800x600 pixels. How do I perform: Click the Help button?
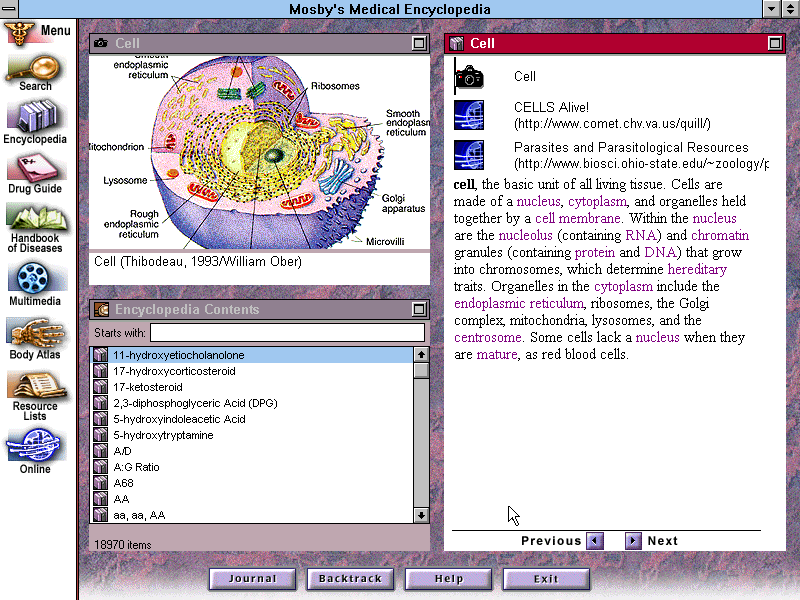(448, 579)
